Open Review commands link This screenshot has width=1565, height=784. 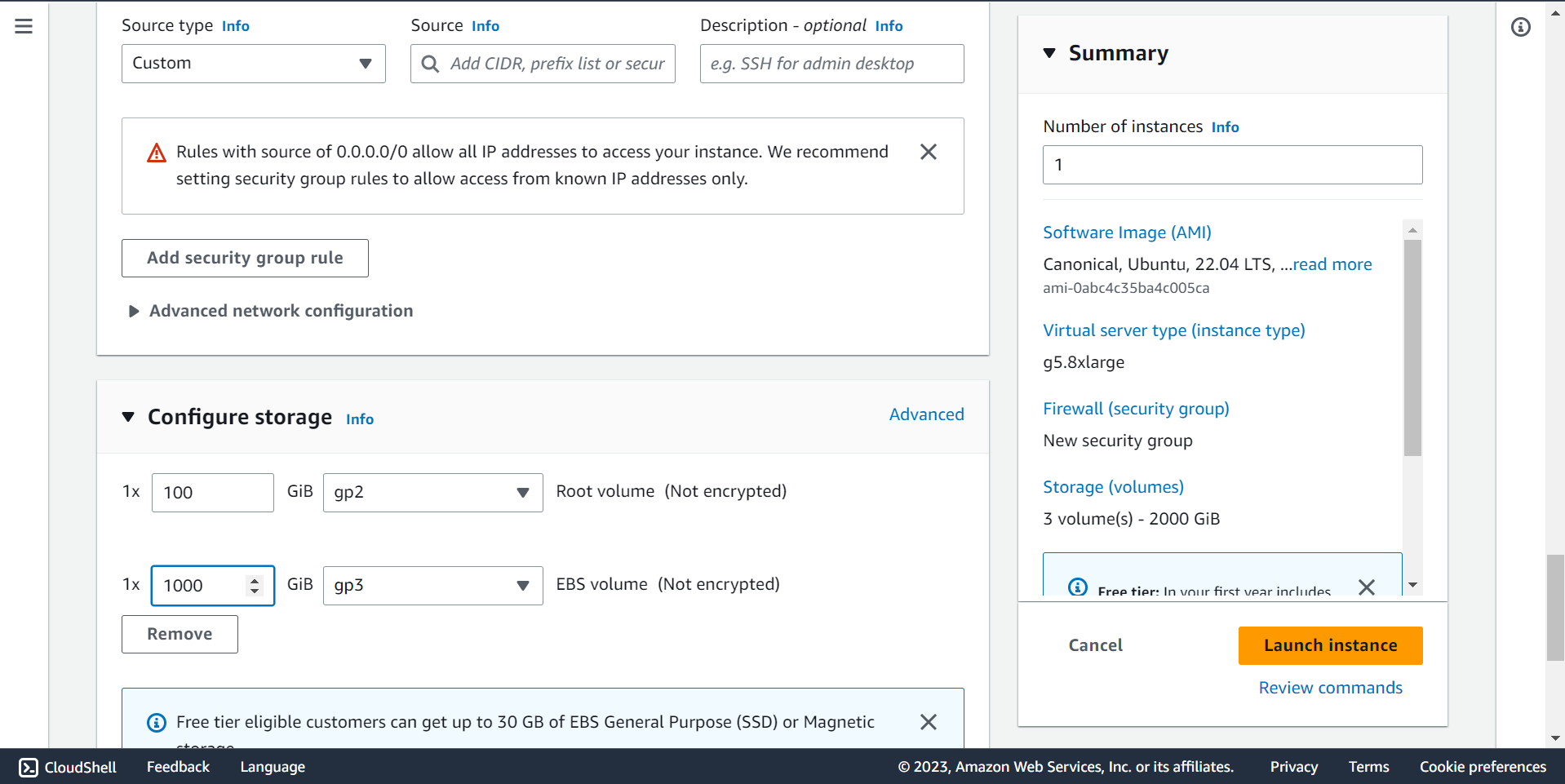coord(1330,688)
